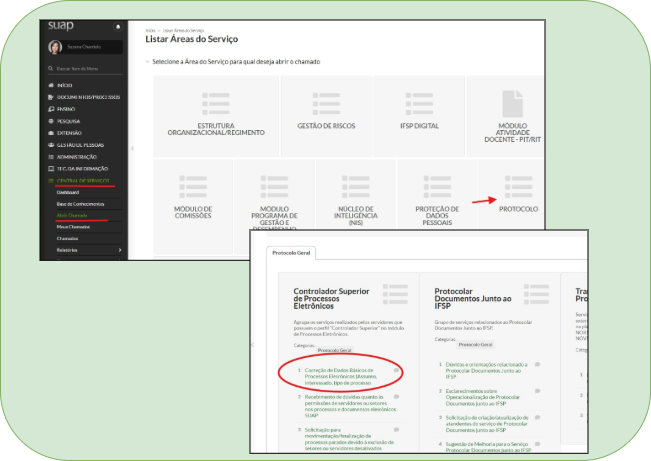Choose the IFSP Digital tile
This screenshot has height=461, width=651.
pos(419,116)
